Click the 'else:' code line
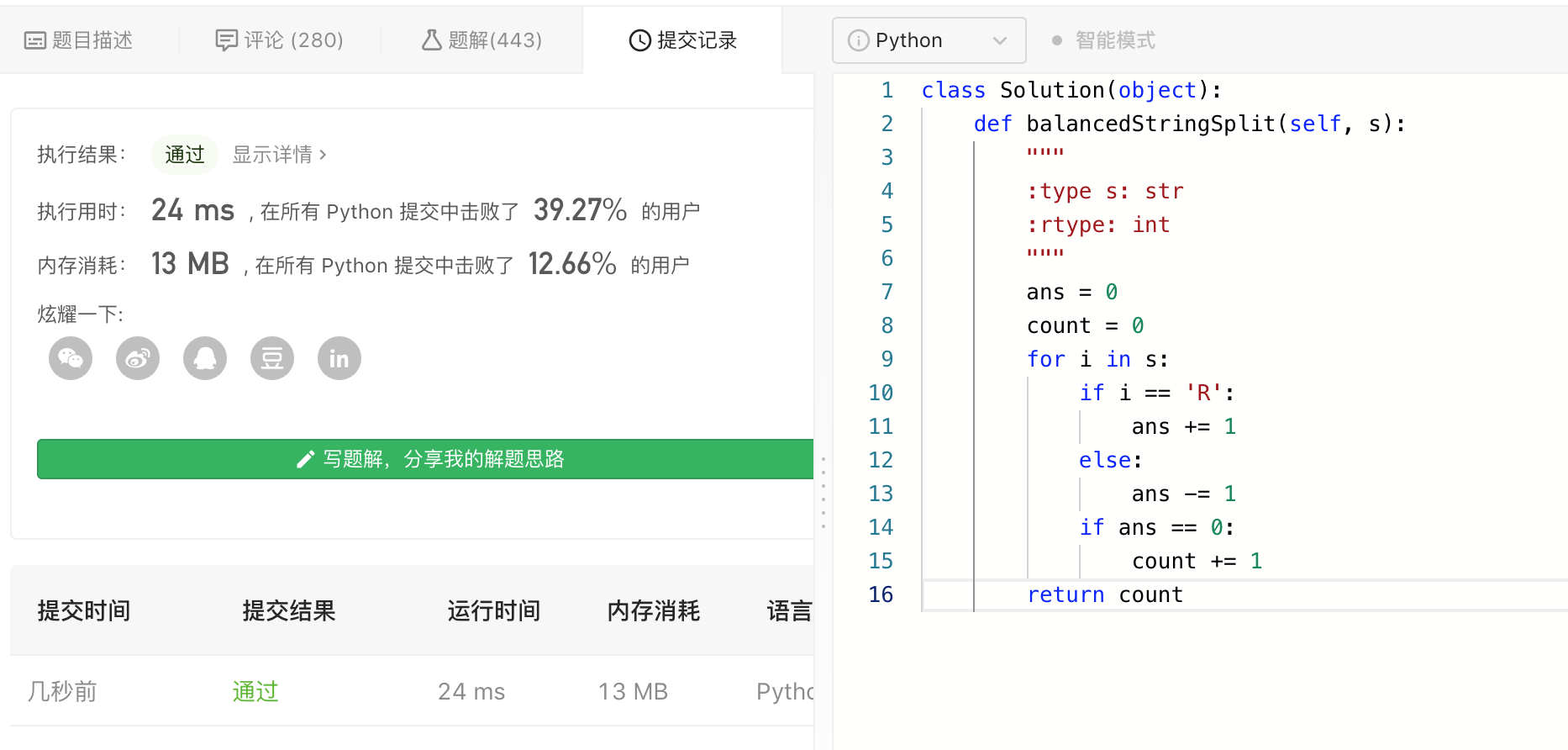This screenshot has height=750, width=1568. (1110, 460)
